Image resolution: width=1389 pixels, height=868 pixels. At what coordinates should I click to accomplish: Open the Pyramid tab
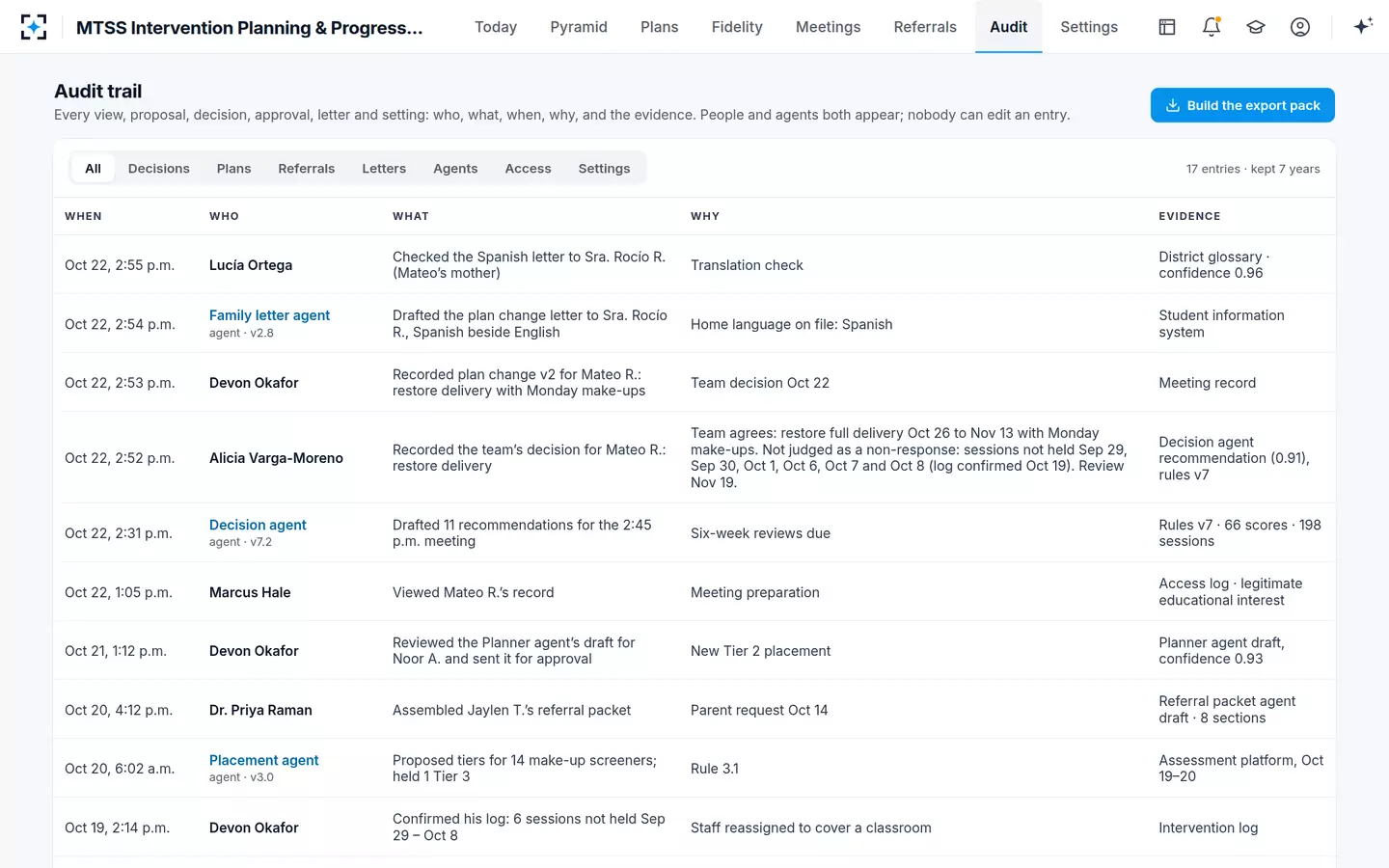click(579, 27)
